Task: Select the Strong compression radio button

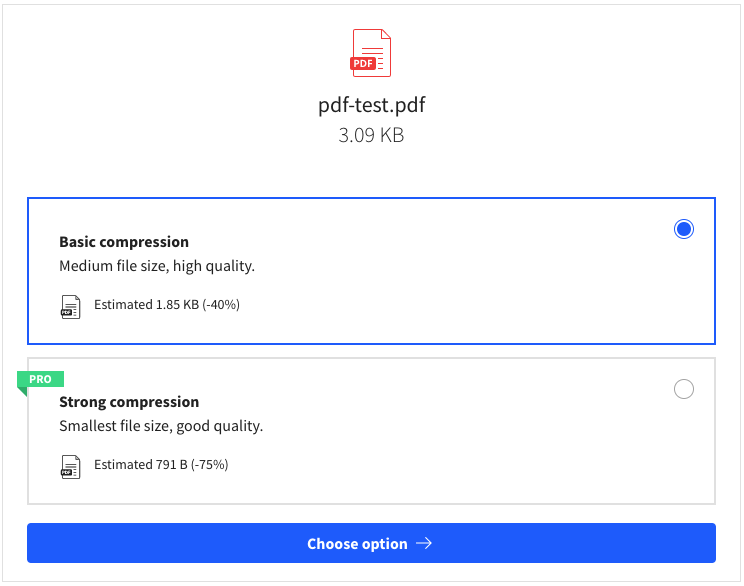Action: pyautogui.click(x=684, y=389)
